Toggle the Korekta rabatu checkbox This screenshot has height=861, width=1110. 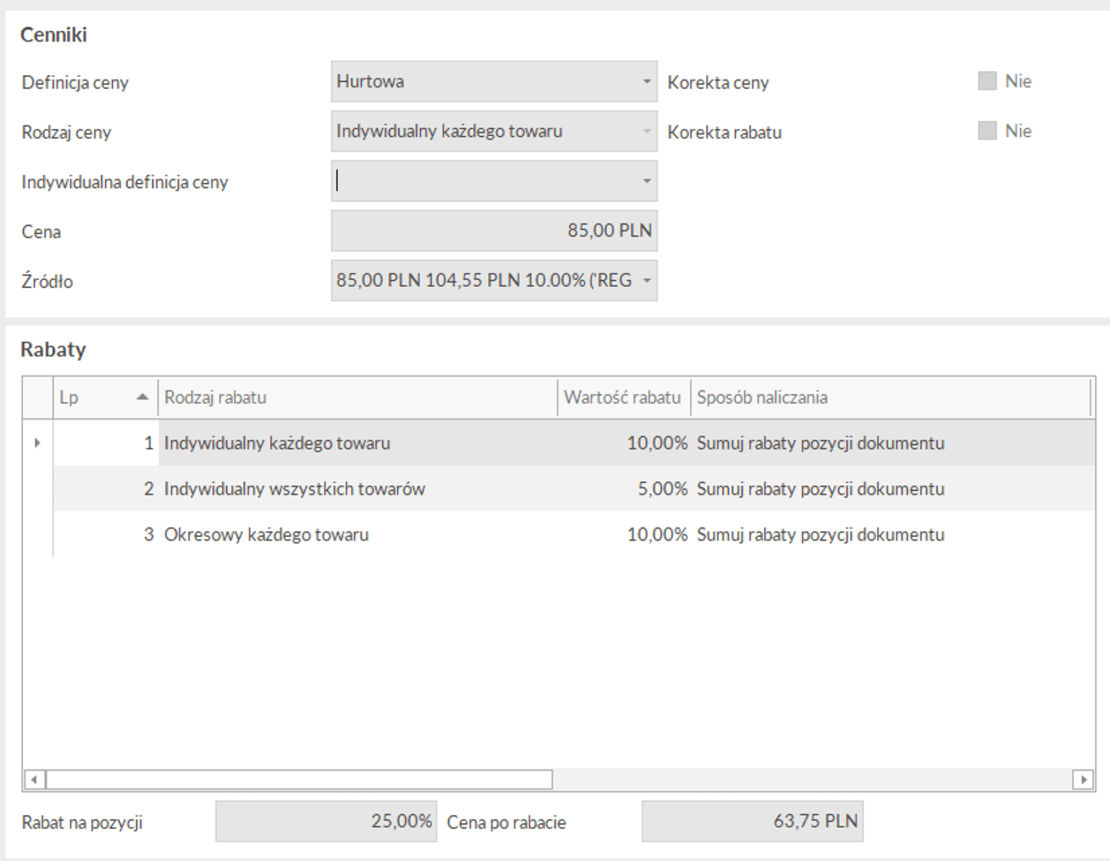tap(987, 131)
